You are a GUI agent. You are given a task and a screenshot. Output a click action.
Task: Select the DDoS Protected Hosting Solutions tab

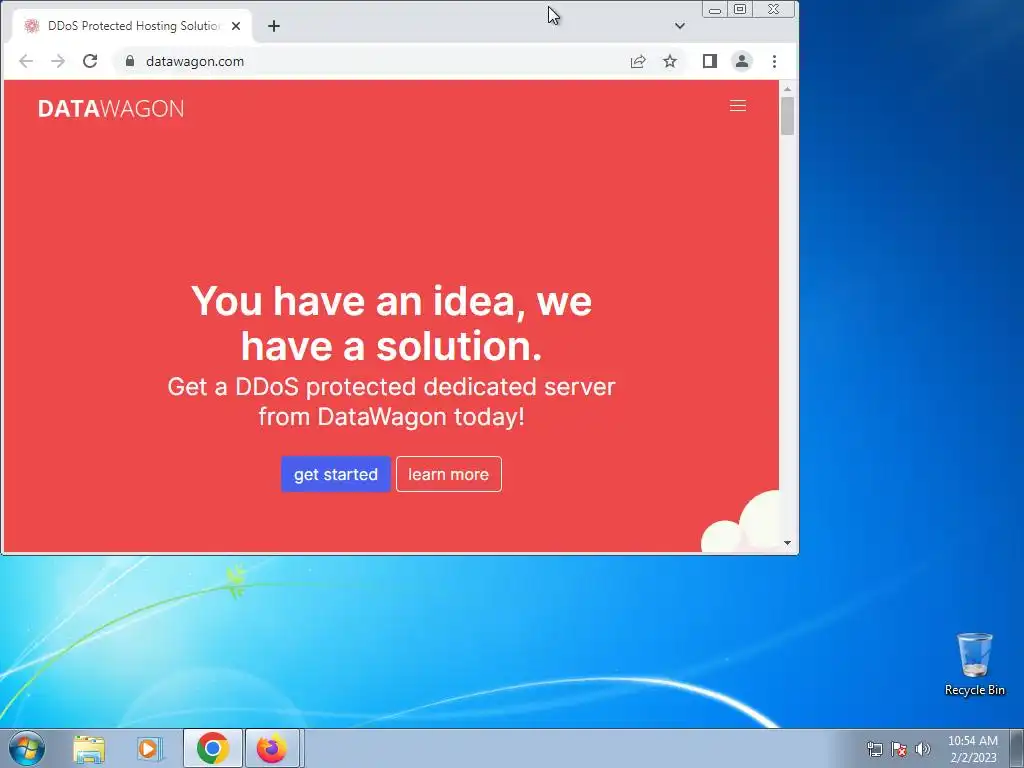pos(132,26)
